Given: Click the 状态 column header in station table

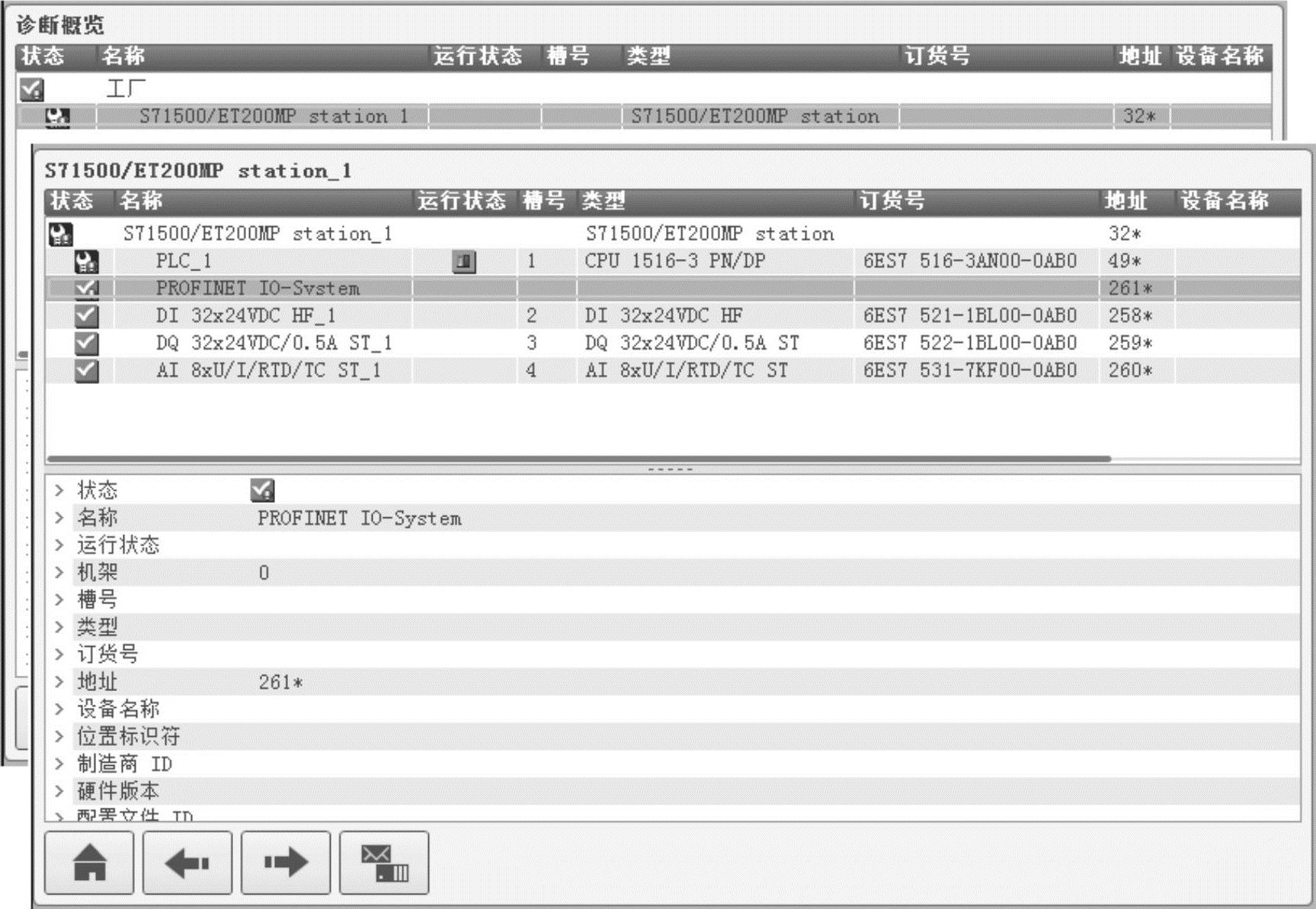Looking at the screenshot, I should 79,201.
